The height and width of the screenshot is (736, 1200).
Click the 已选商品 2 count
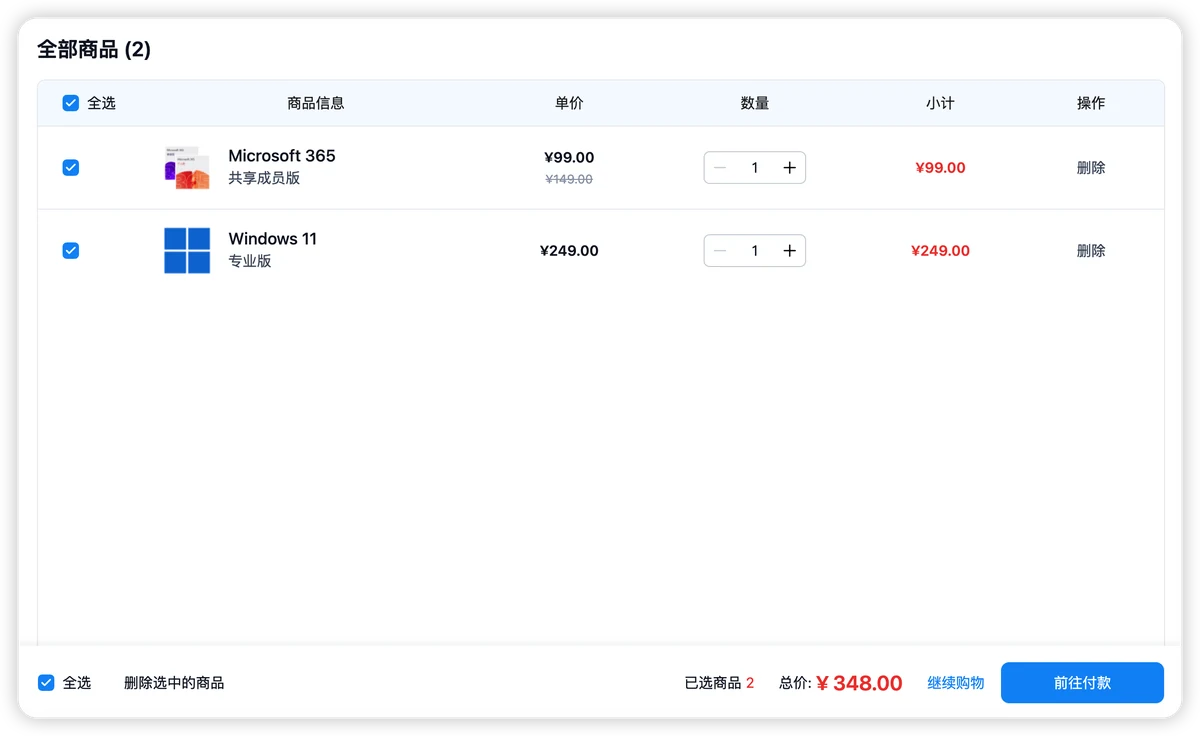(x=719, y=683)
